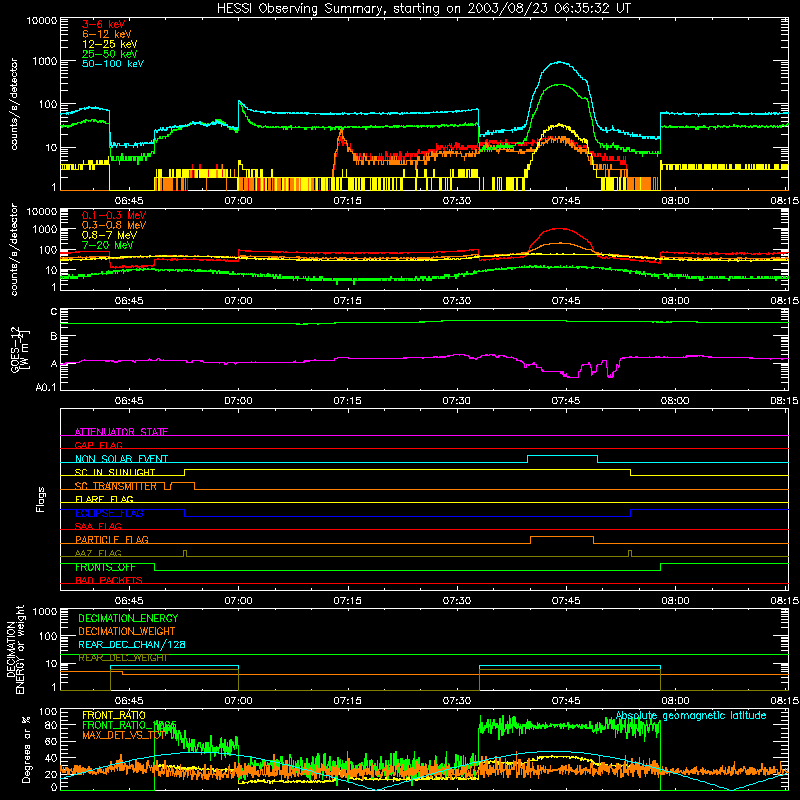Click the REAR_DEC_WEIGHT legend label

pyautogui.click(x=122, y=658)
